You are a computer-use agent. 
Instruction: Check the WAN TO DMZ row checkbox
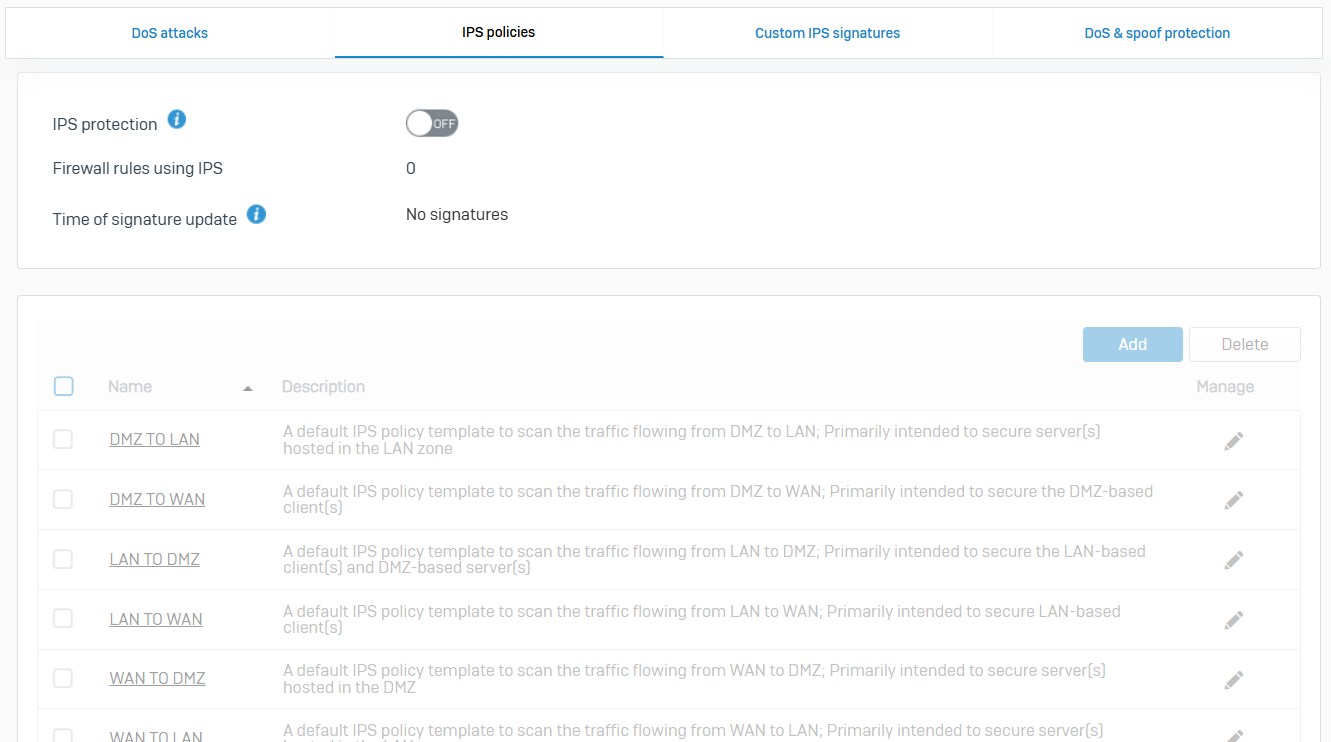coord(63,678)
